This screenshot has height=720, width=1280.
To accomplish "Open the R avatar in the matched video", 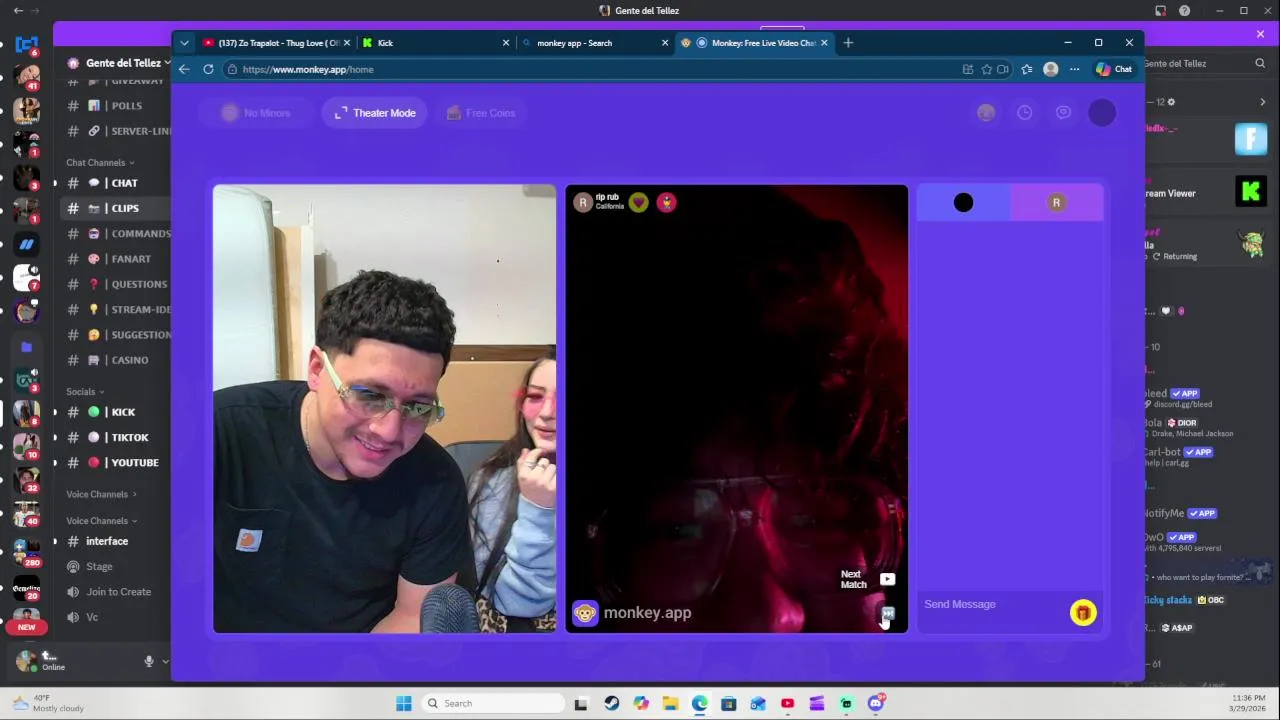I will [583, 203].
